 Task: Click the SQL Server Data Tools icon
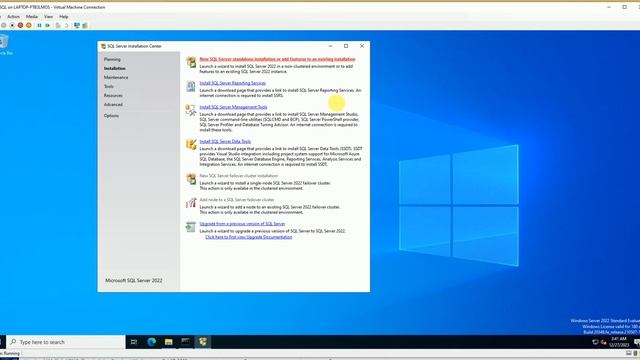(191, 144)
